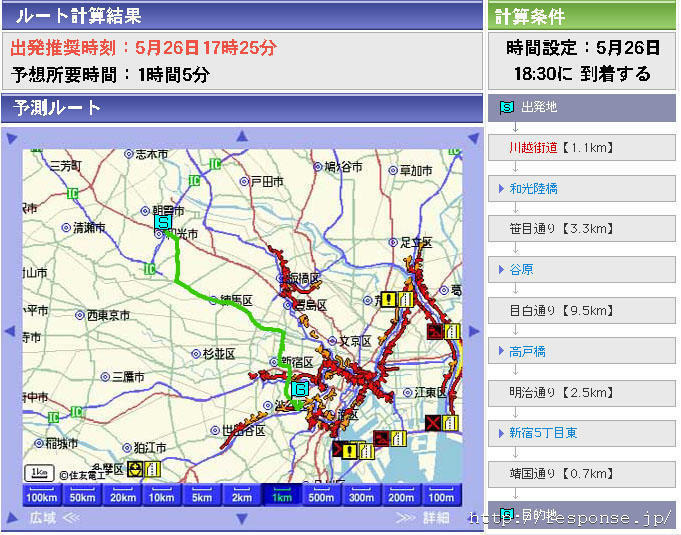
Task: Expand the 谷原 waypoint
Action: click(521, 270)
